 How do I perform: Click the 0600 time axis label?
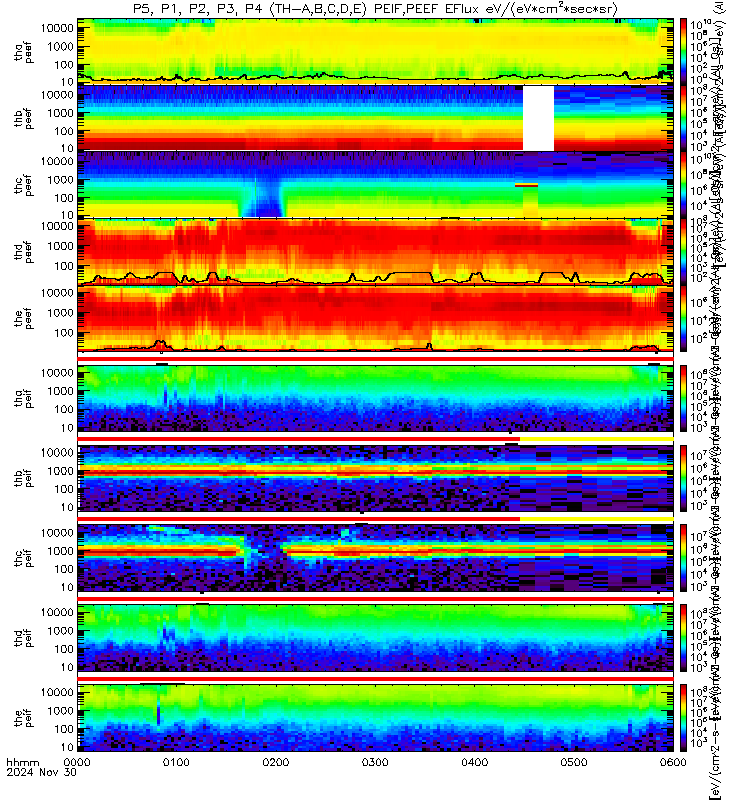pyautogui.click(x=673, y=762)
